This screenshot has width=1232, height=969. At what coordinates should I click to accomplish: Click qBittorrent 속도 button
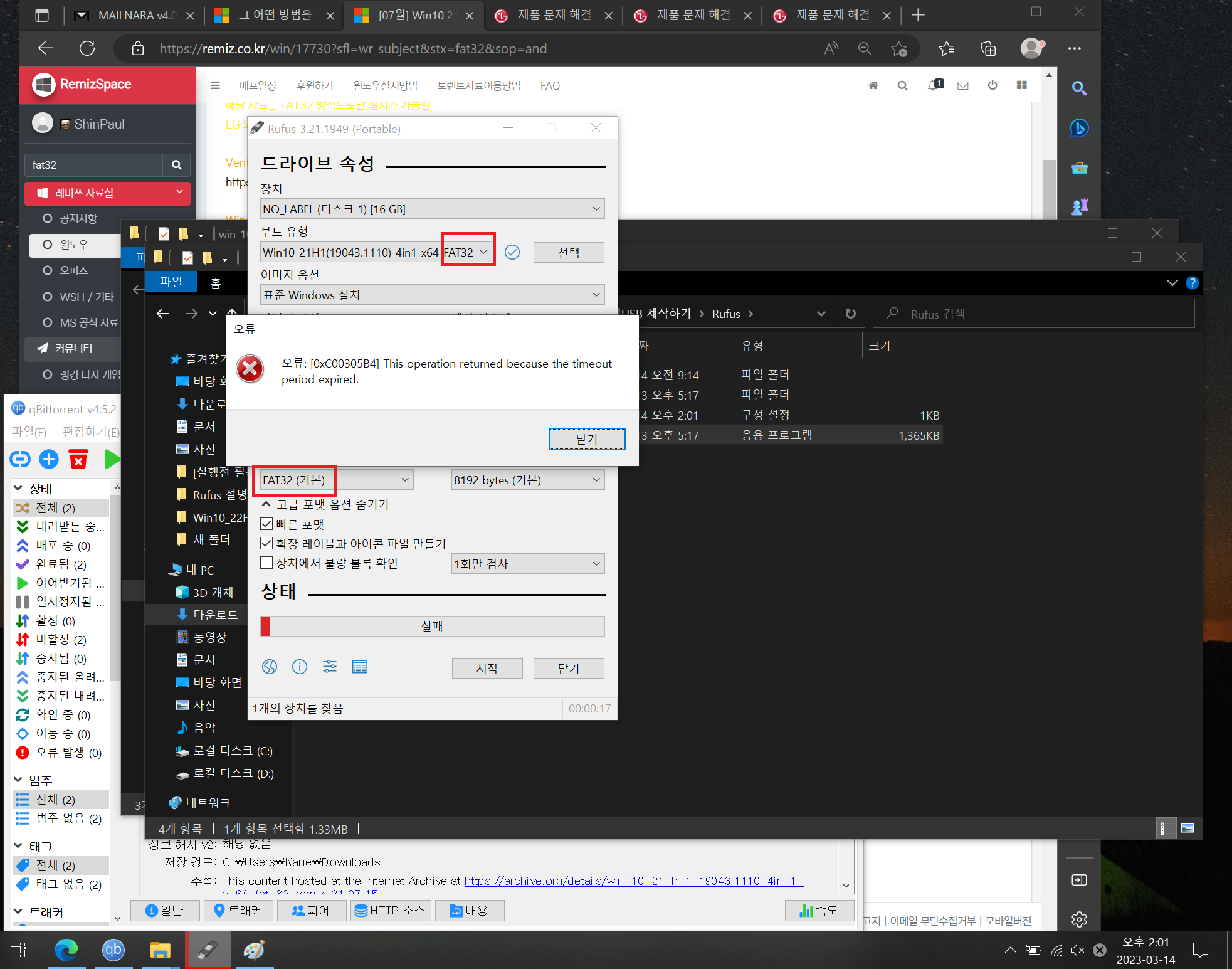pos(819,910)
